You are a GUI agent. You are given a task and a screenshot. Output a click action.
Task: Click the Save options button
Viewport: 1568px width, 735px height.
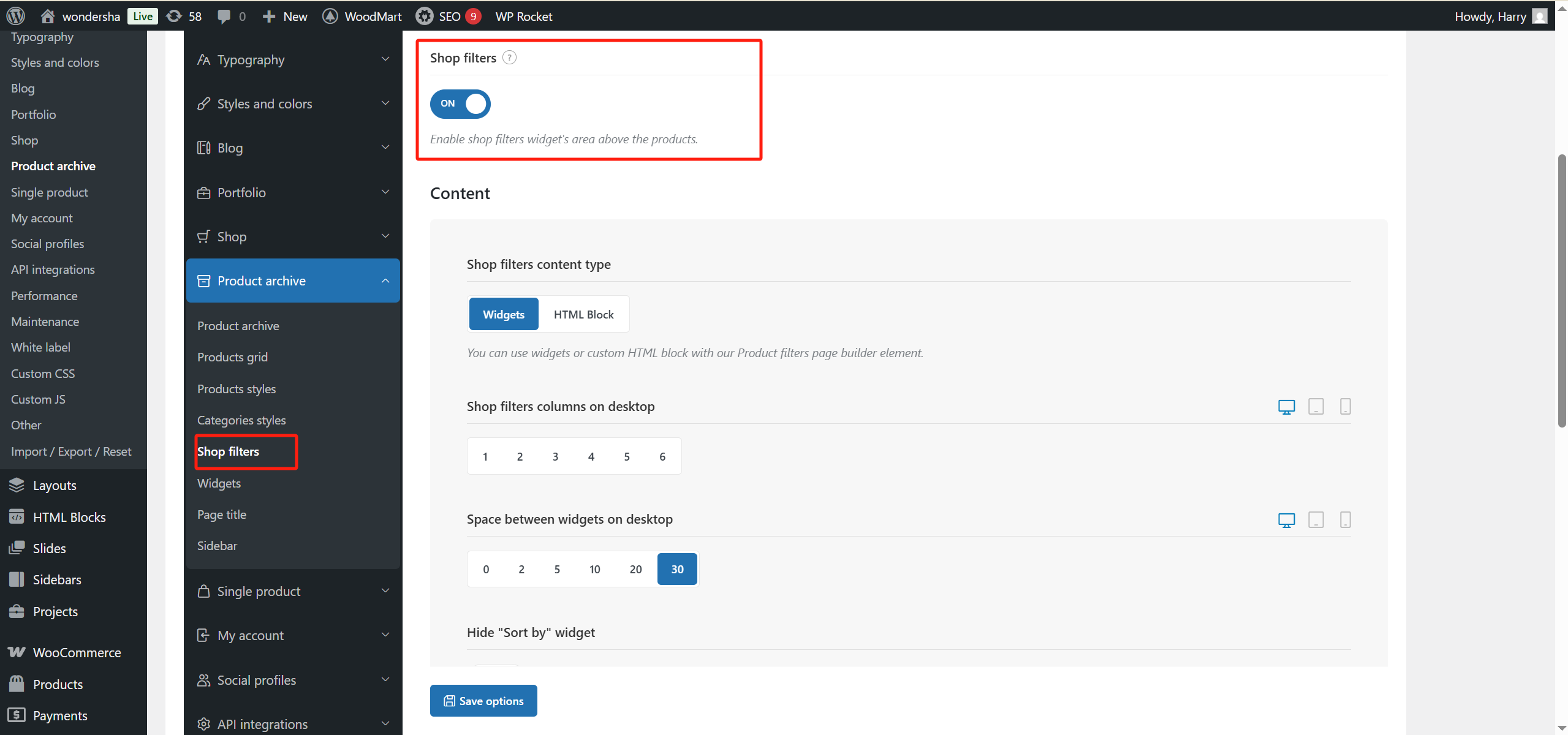483,701
